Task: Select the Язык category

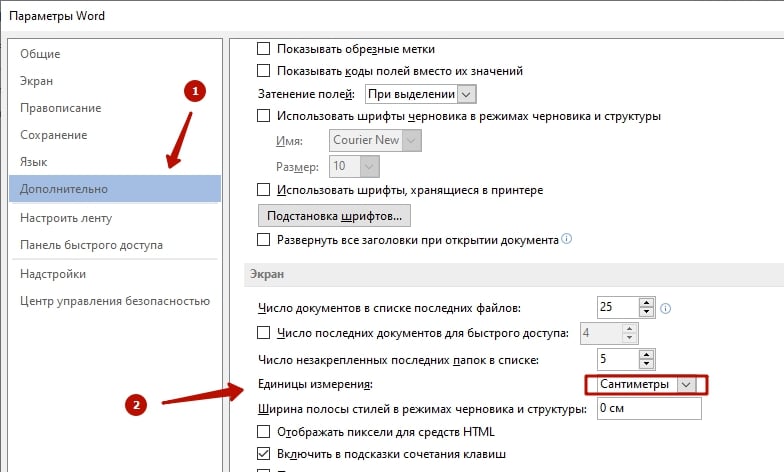Action: (x=34, y=162)
